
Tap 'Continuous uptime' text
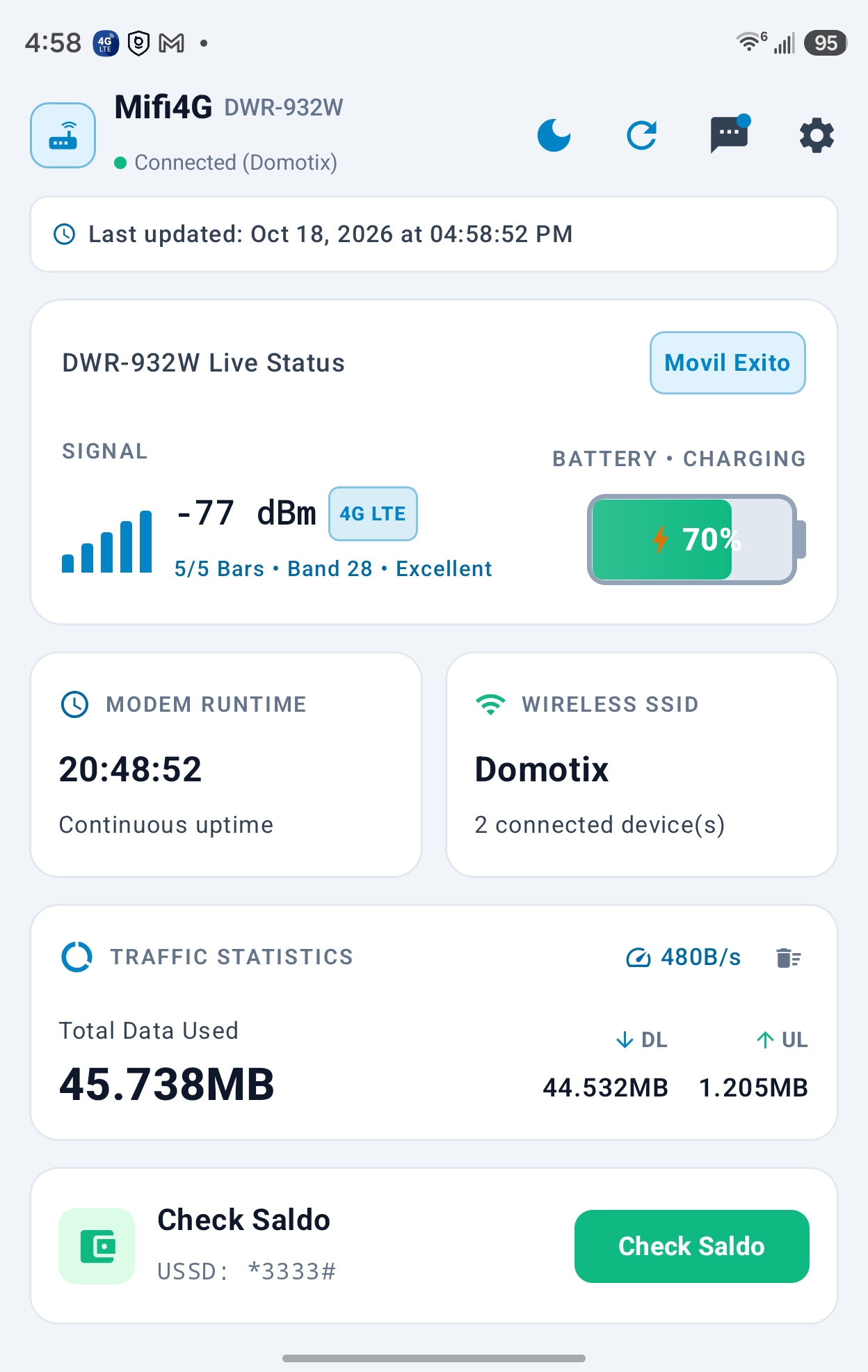(x=166, y=825)
